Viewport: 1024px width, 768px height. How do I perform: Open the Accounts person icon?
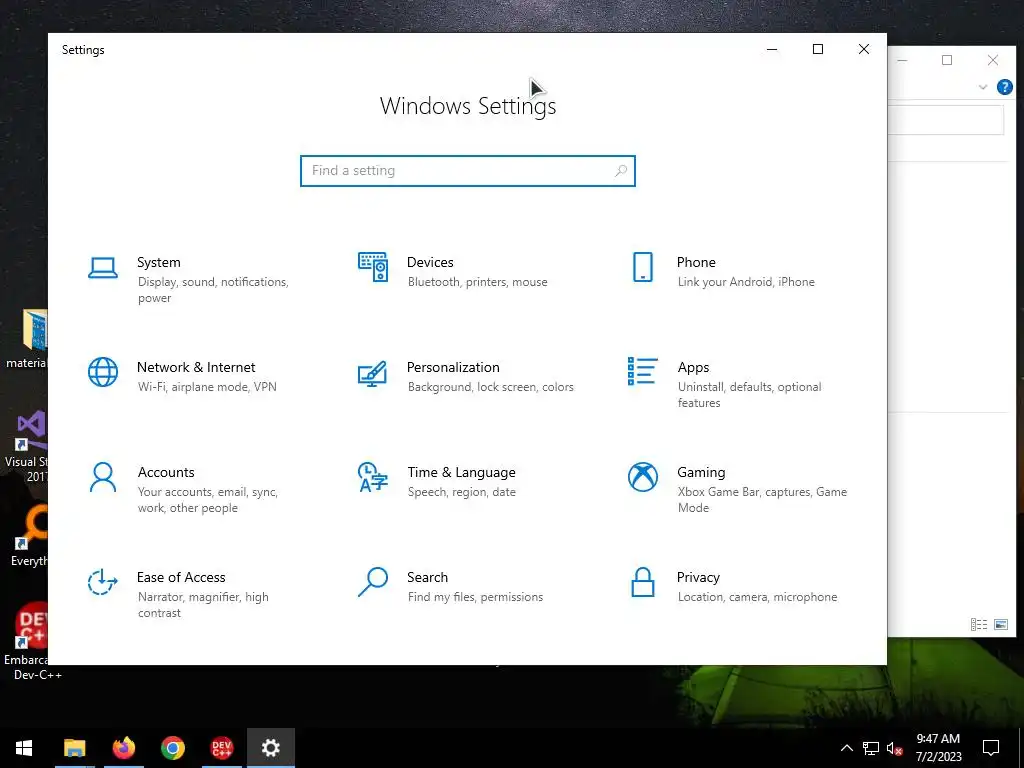pyautogui.click(x=103, y=477)
